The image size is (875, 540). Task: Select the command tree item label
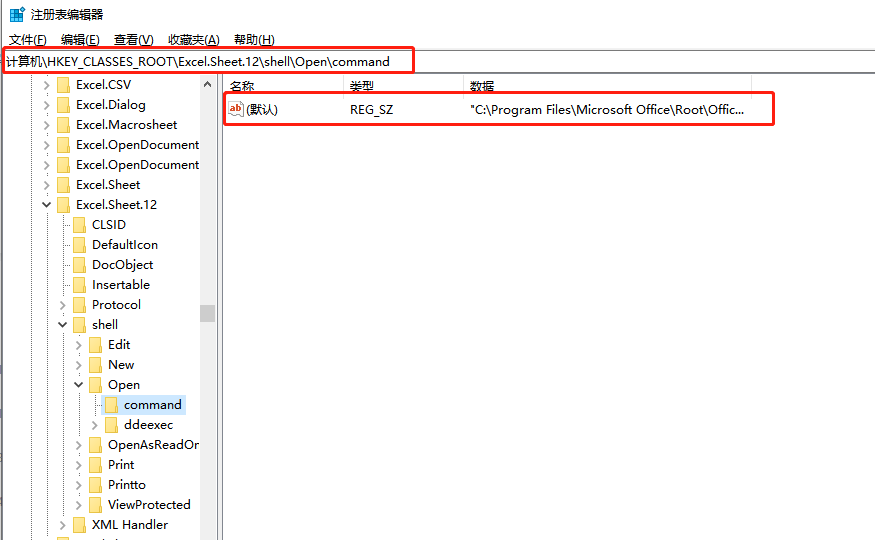tap(153, 405)
